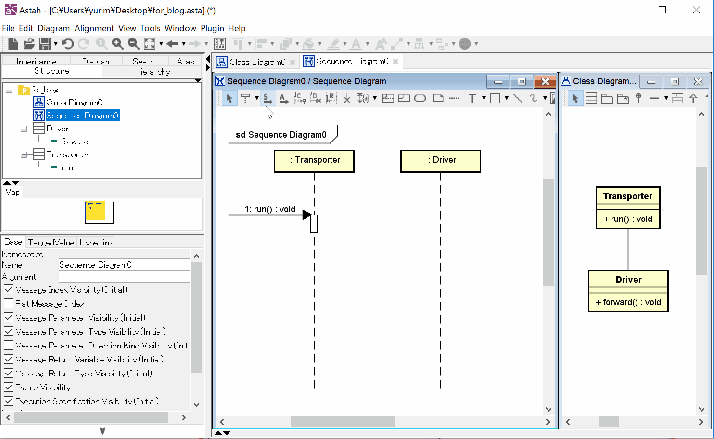Select the synchronous Message tool
Screen dimensions: 714x439
click(x=268, y=98)
